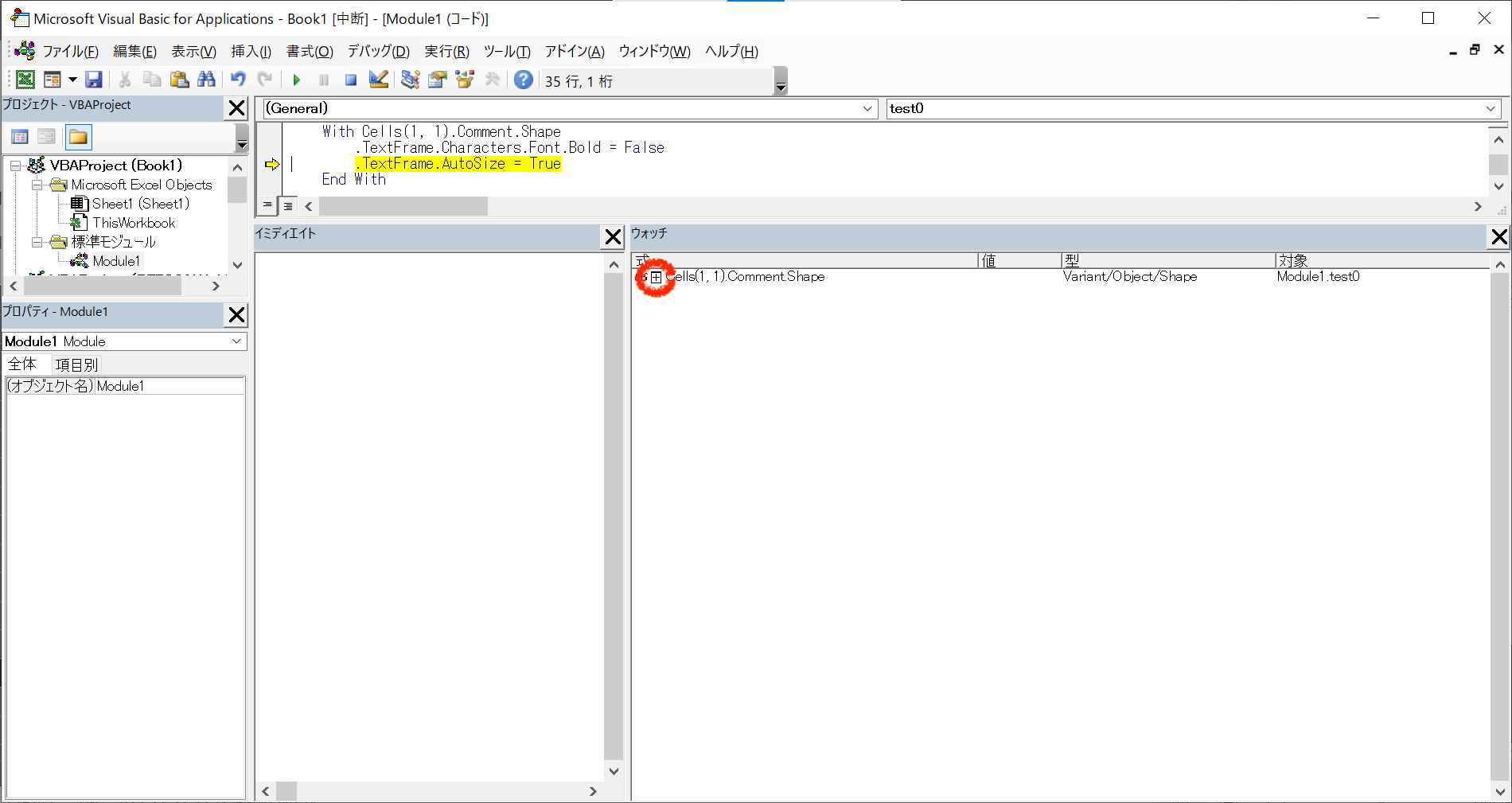This screenshot has width=1512, height=803.
Task: Open the 書式 menu
Action: pyautogui.click(x=310, y=52)
